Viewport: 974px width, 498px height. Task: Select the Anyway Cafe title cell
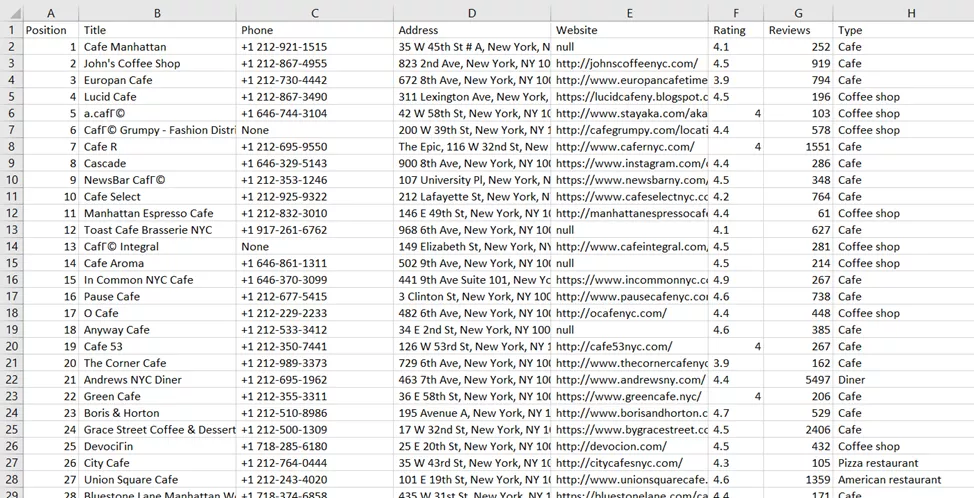(x=157, y=330)
